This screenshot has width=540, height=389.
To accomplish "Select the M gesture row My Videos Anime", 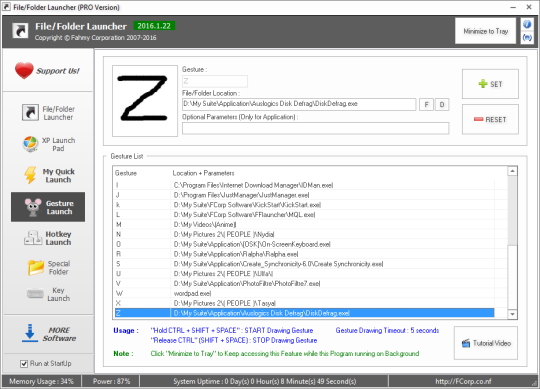I will tap(304, 224).
